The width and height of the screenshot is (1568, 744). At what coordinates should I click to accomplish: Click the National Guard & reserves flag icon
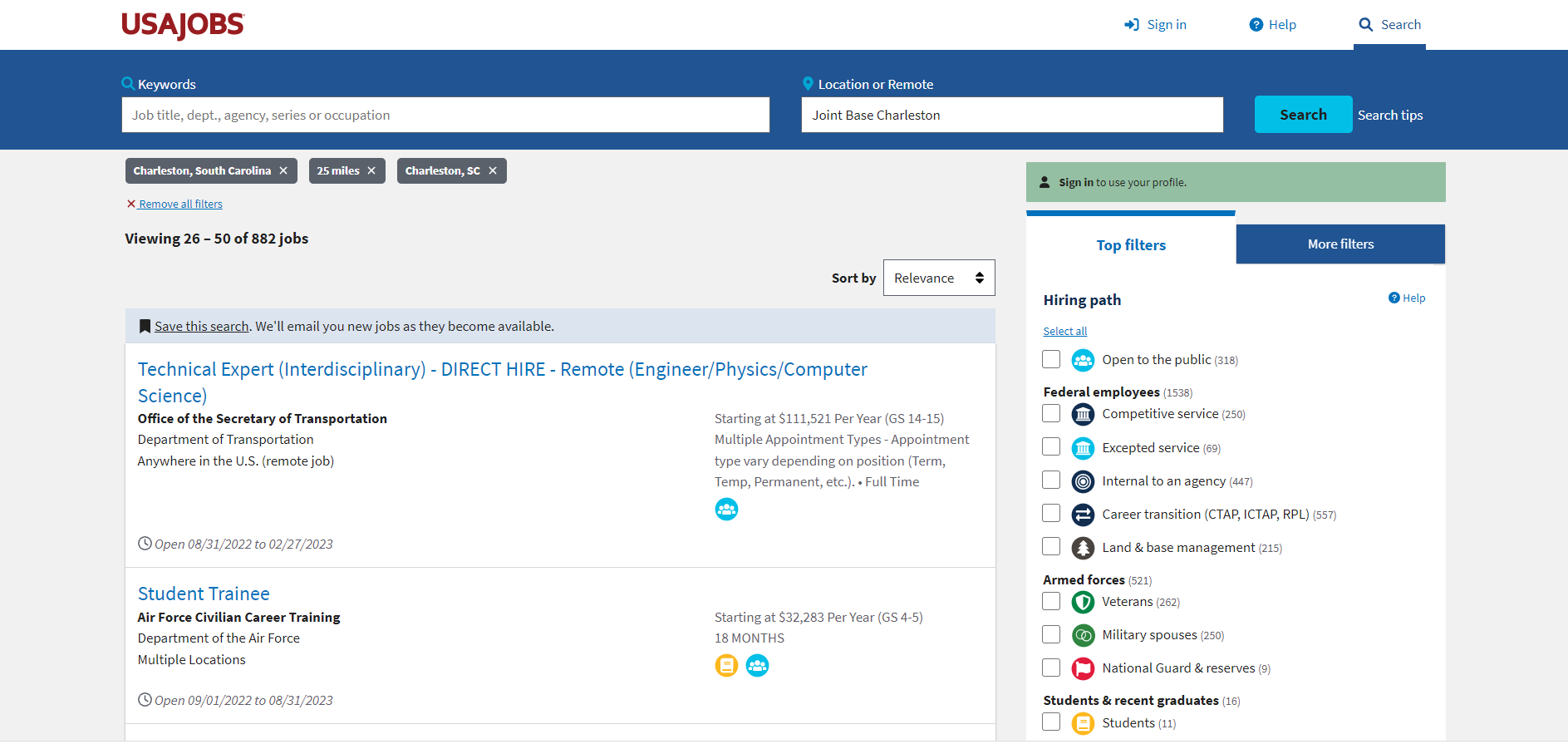click(x=1083, y=668)
